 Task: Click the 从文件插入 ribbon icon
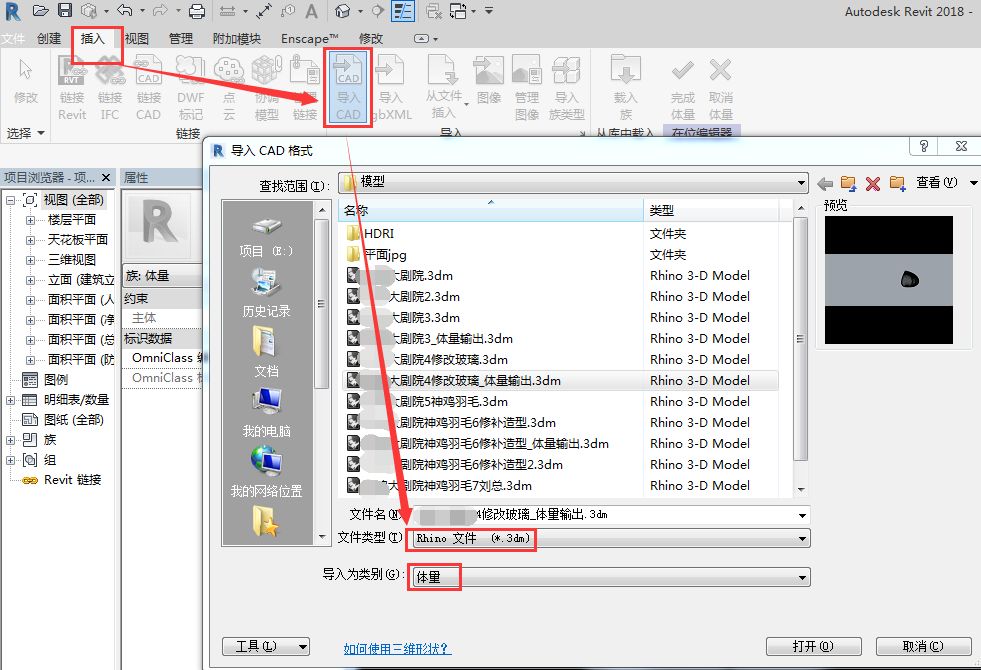tap(444, 86)
